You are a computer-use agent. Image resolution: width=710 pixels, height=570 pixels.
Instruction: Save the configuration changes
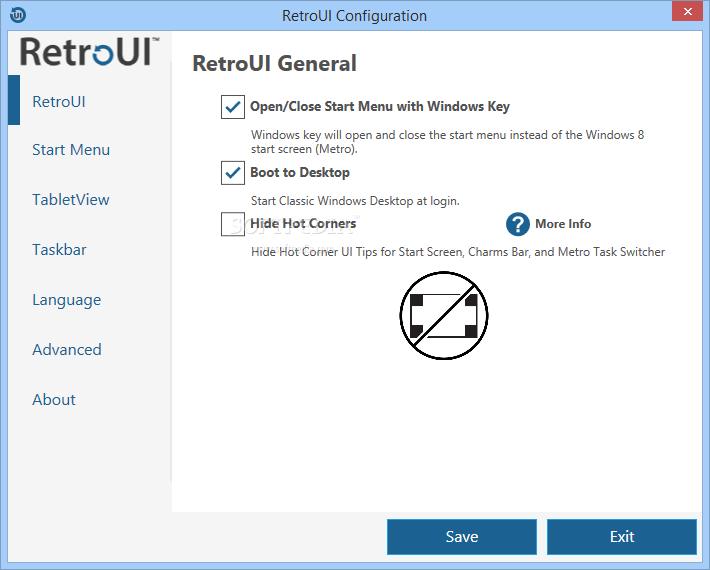click(462, 536)
